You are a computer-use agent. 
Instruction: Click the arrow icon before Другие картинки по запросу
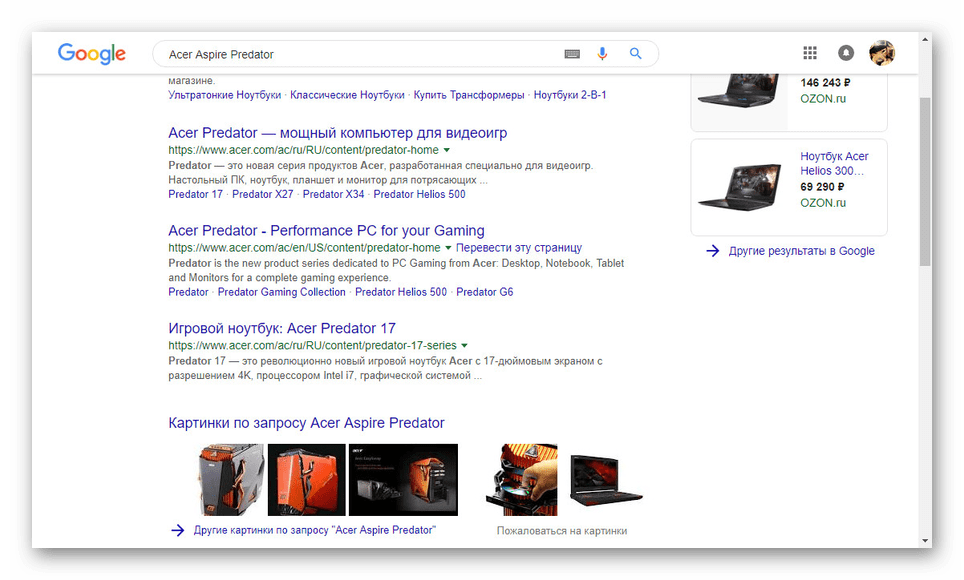[x=177, y=530]
